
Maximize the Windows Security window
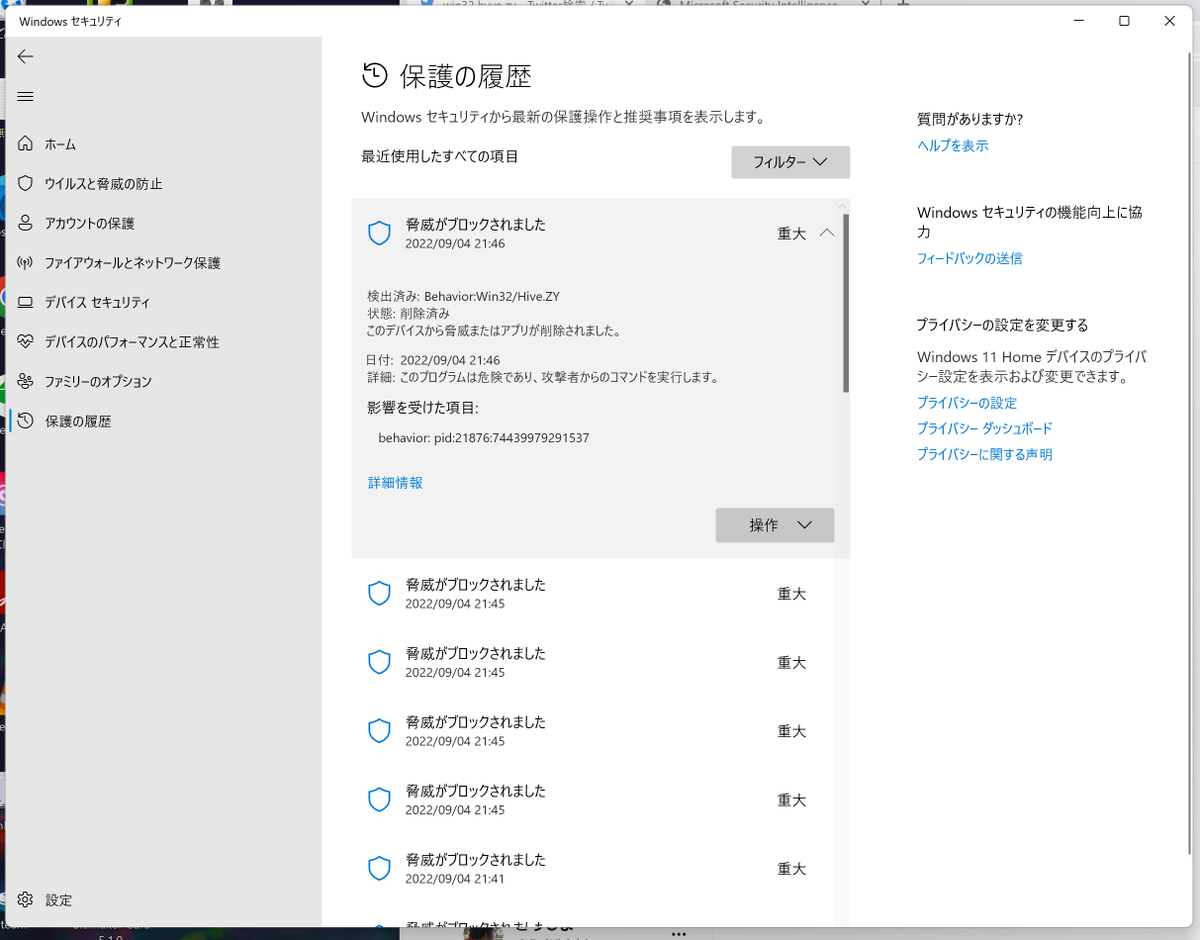coord(1124,21)
